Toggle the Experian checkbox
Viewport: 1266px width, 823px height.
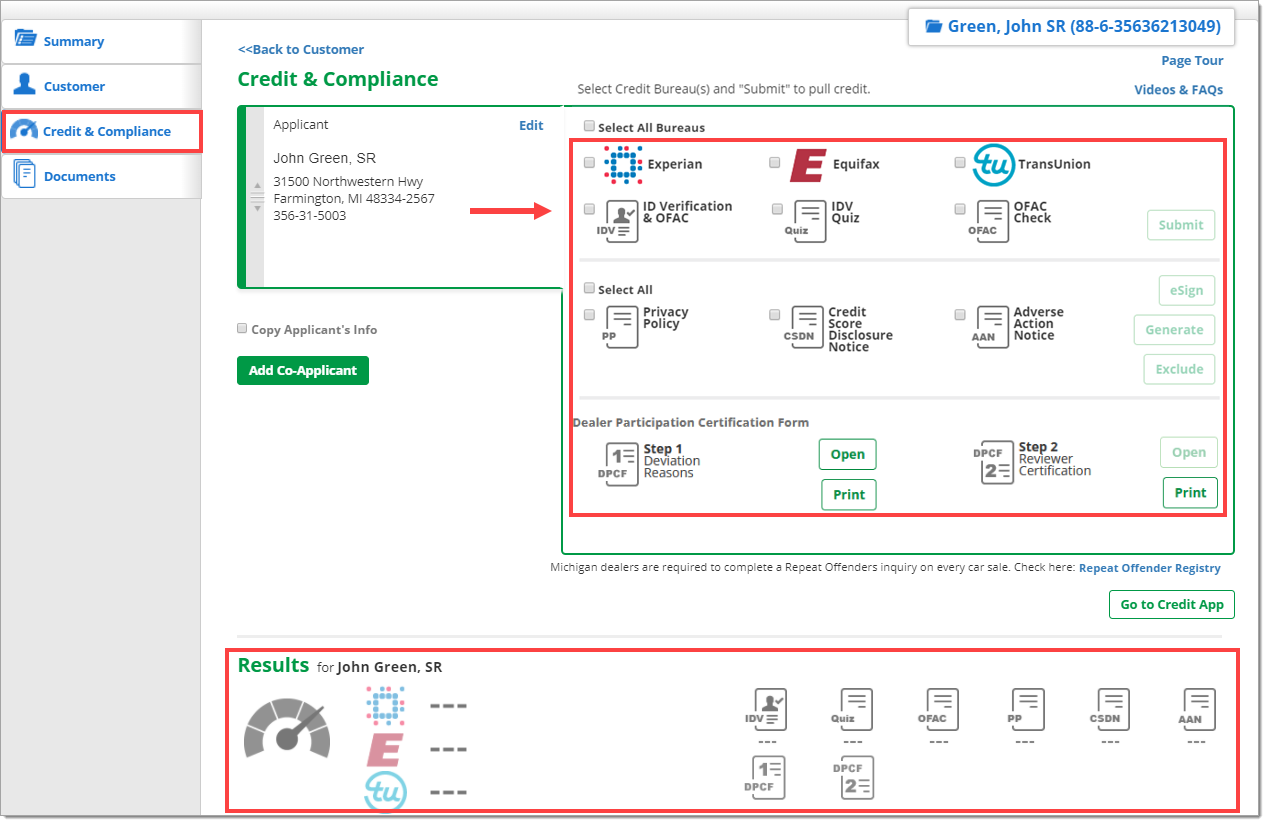tap(589, 163)
